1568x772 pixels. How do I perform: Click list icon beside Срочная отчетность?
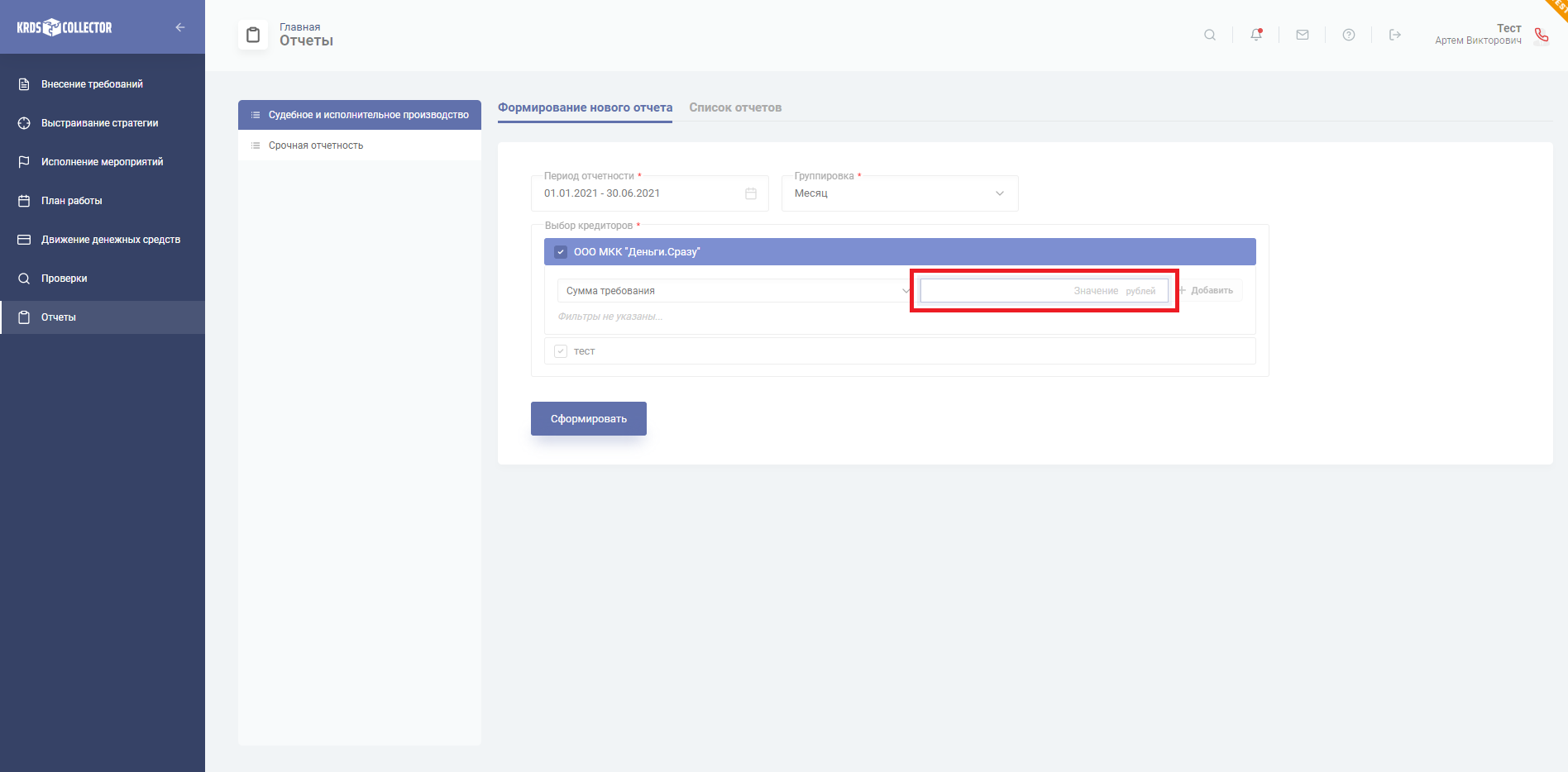click(x=256, y=145)
